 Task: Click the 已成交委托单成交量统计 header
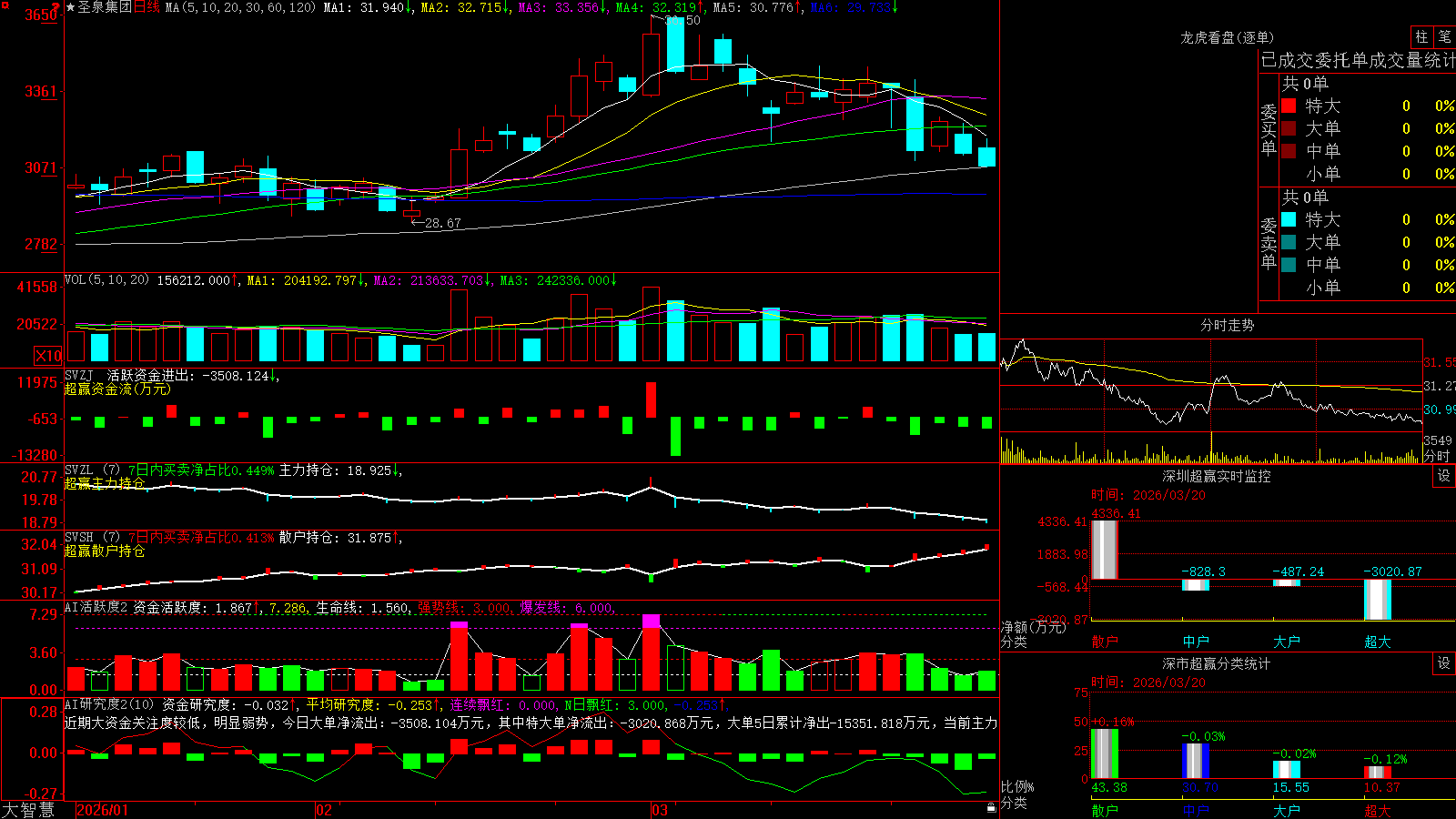click(x=1358, y=60)
